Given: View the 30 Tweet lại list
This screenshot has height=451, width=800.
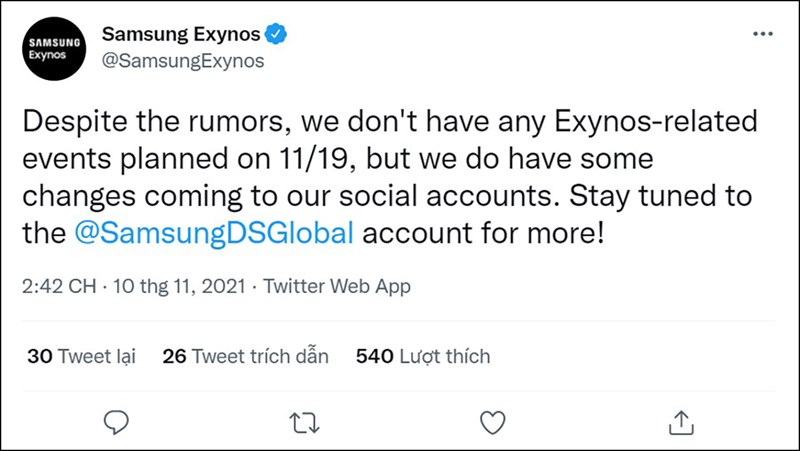Looking at the screenshot, I should (81, 356).
